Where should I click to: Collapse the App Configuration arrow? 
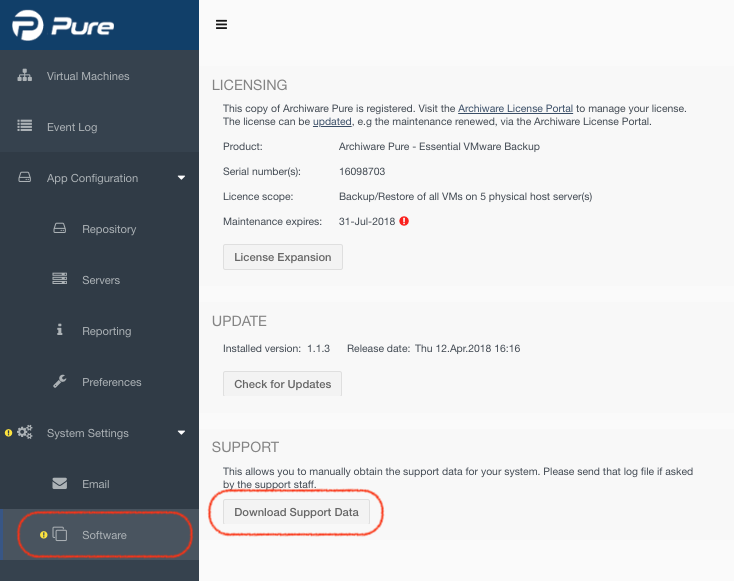pyautogui.click(x=182, y=178)
